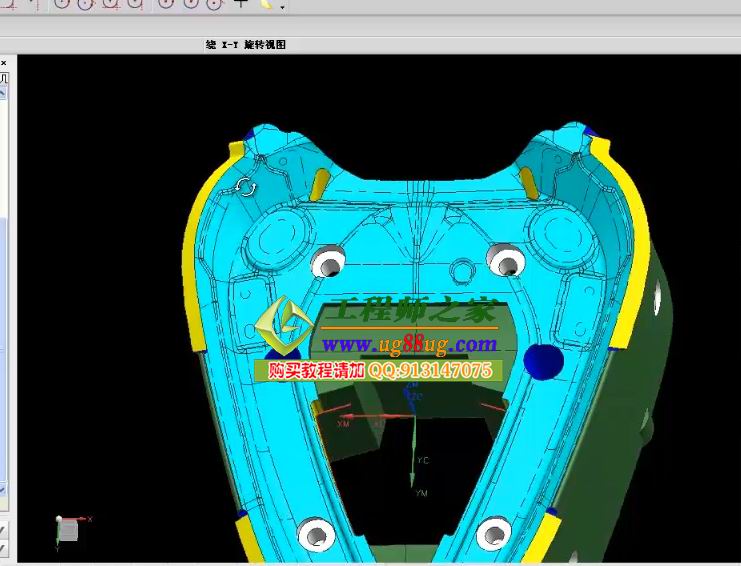Close the left side panel with the x button
The image size is (741, 566).
point(3,62)
